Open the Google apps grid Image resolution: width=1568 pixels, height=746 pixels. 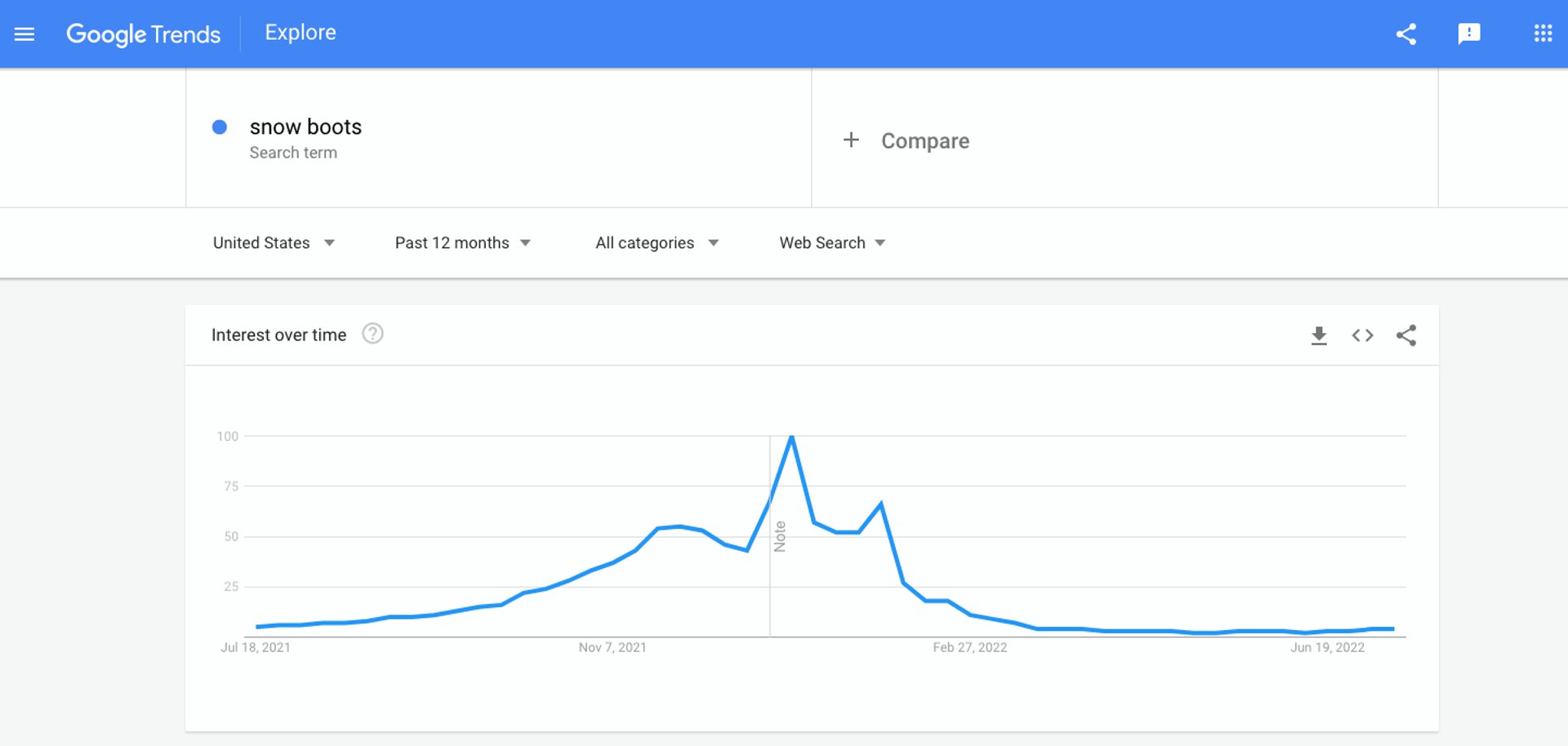point(1542,33)
